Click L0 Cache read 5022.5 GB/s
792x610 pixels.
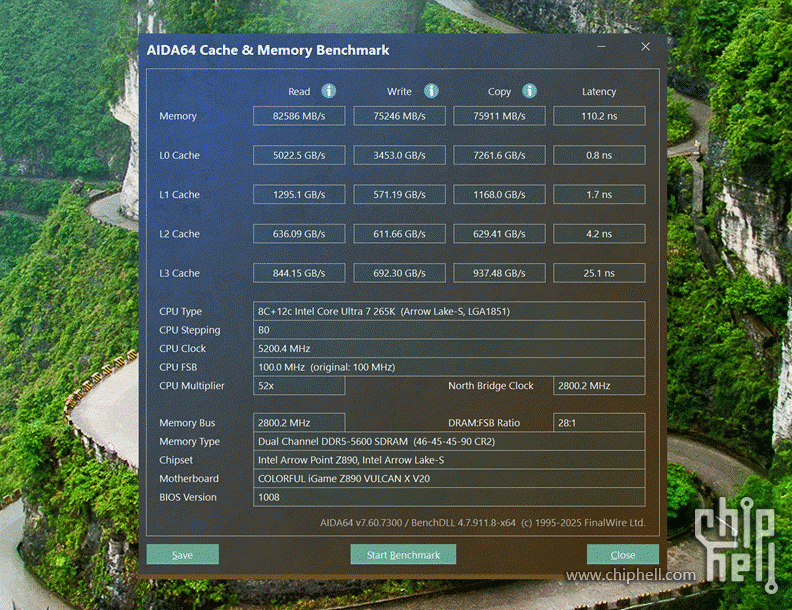coord(299,155)
